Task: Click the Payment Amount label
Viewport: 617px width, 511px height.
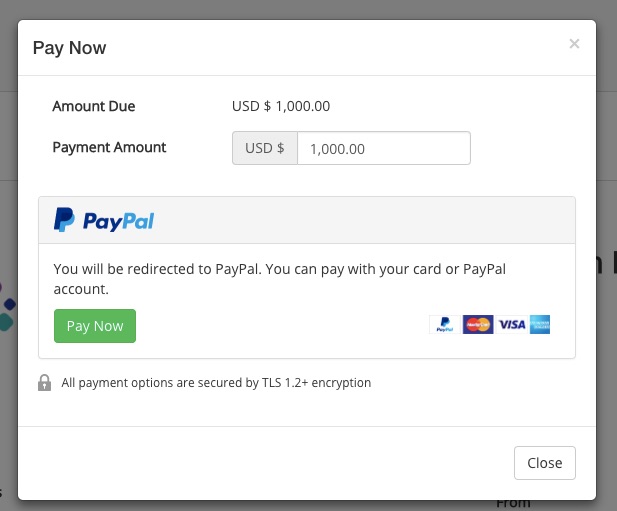Action: click(109, 147)
